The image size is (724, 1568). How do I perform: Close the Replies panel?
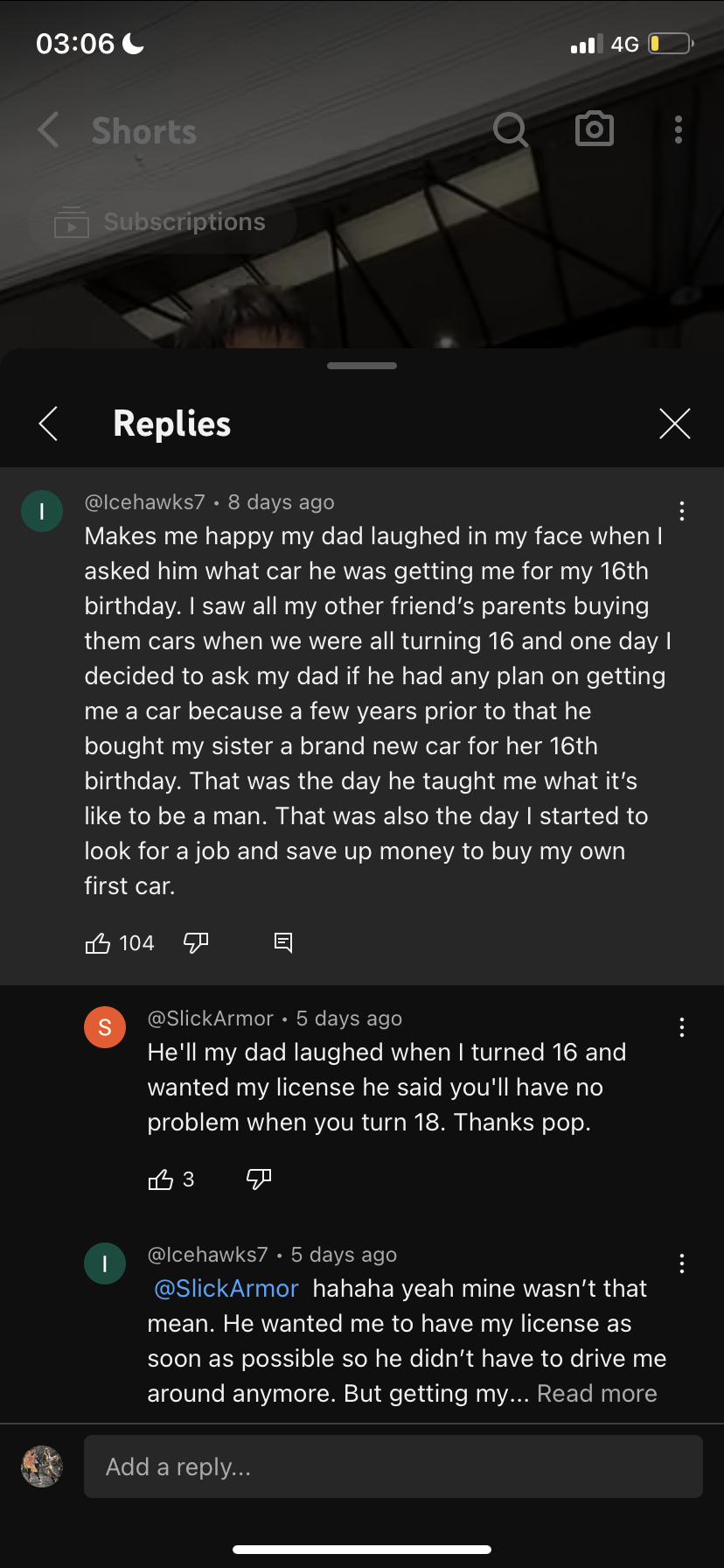pos(675,423)
